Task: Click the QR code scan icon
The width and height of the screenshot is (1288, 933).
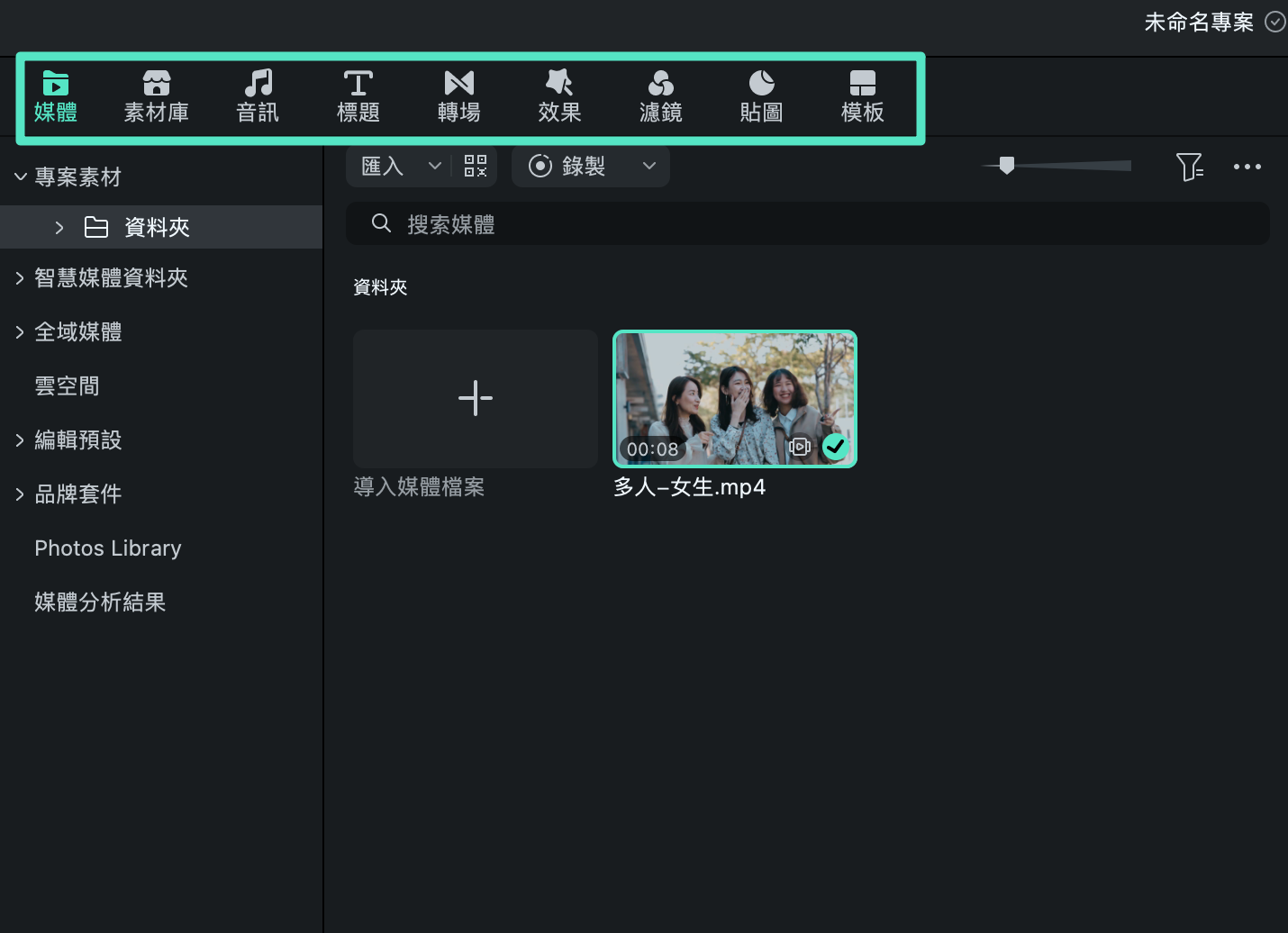Action: (x=476, y=166)
